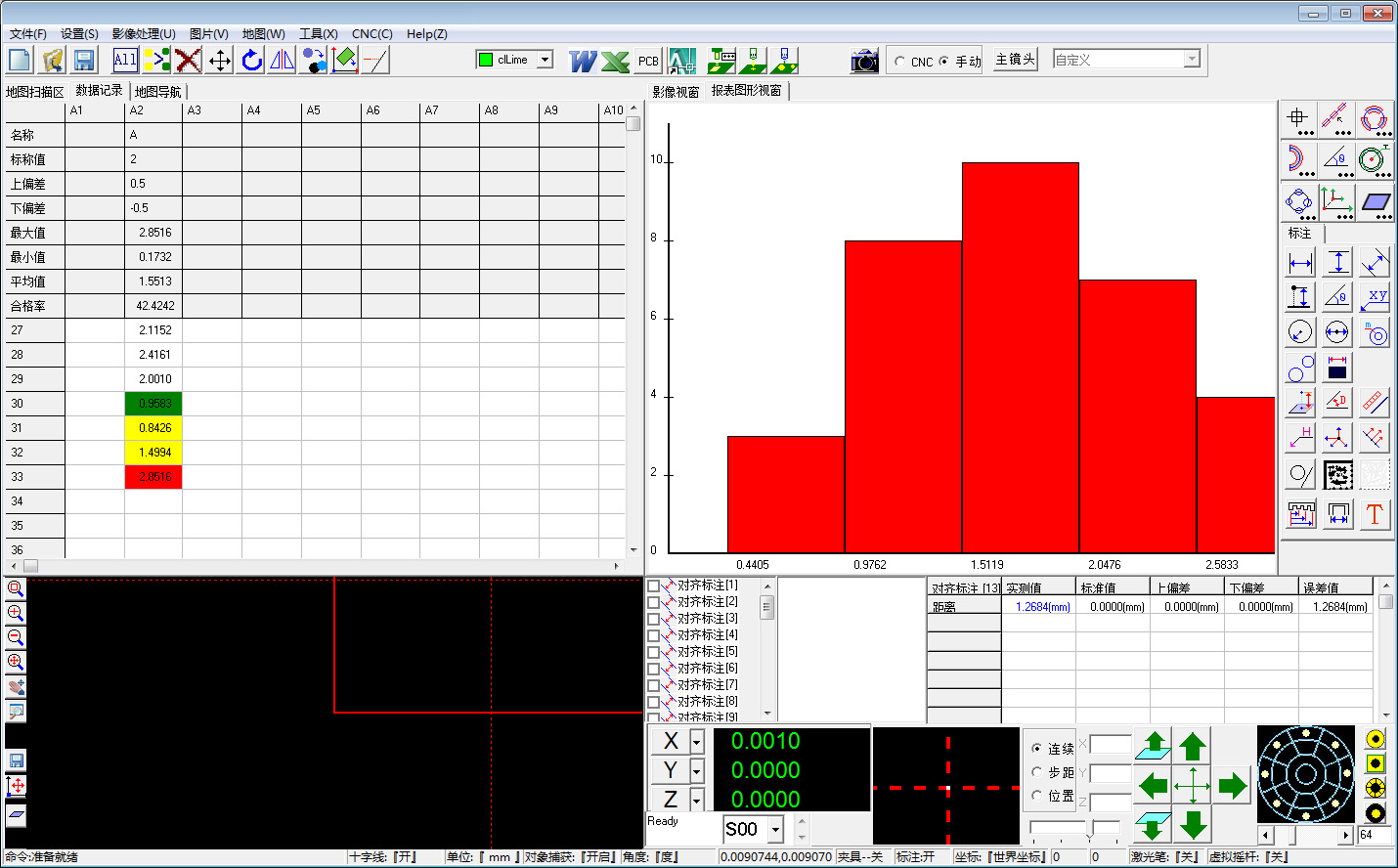
Task: Expand the S00 dropdown
Action: 775,830
